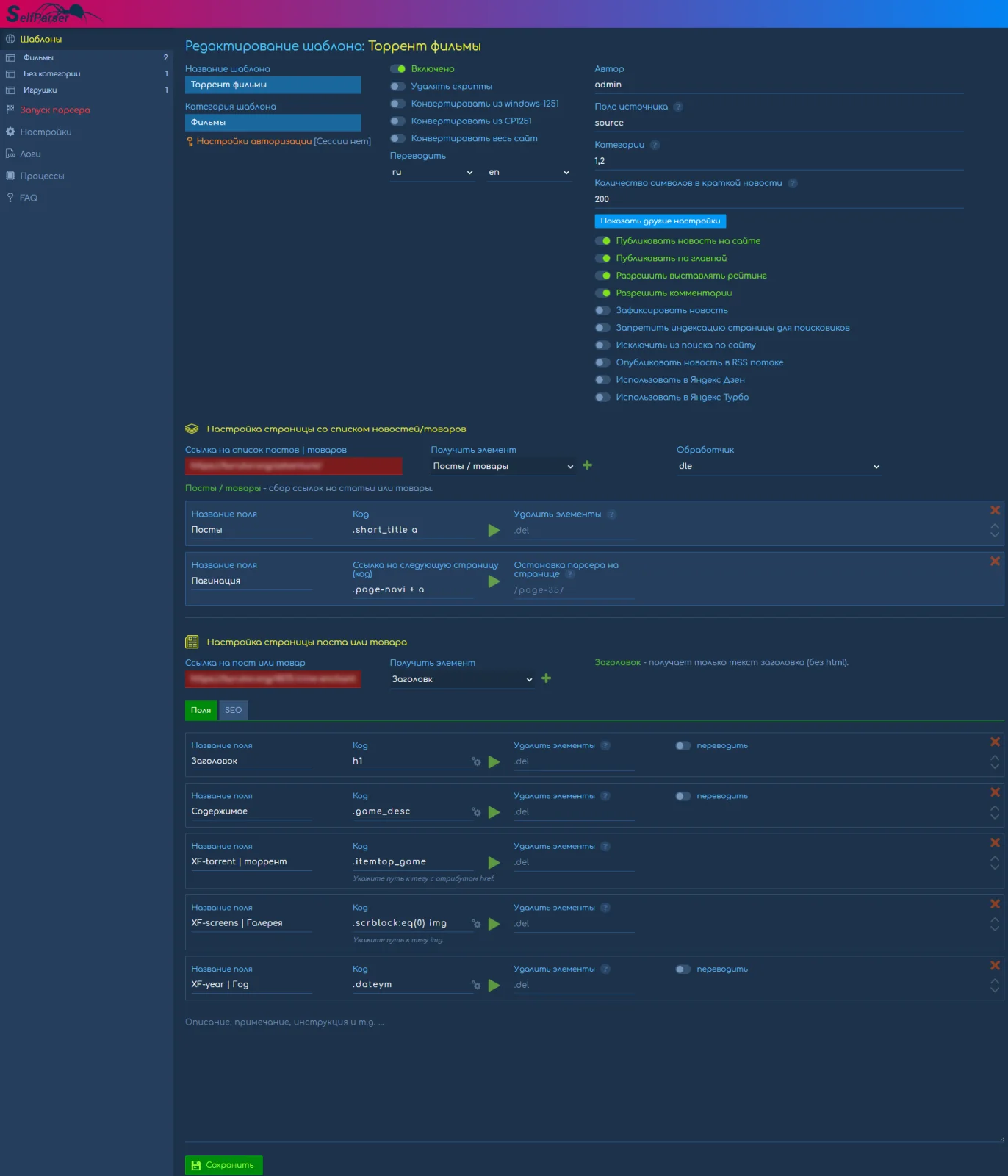Delete the Пагинация field row
Screen dimensions: 1008x1176
995,562
